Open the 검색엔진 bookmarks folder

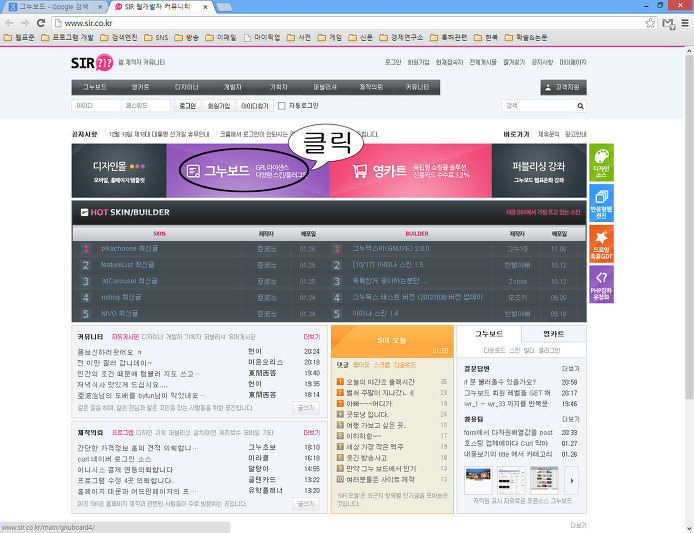(119, 38)
